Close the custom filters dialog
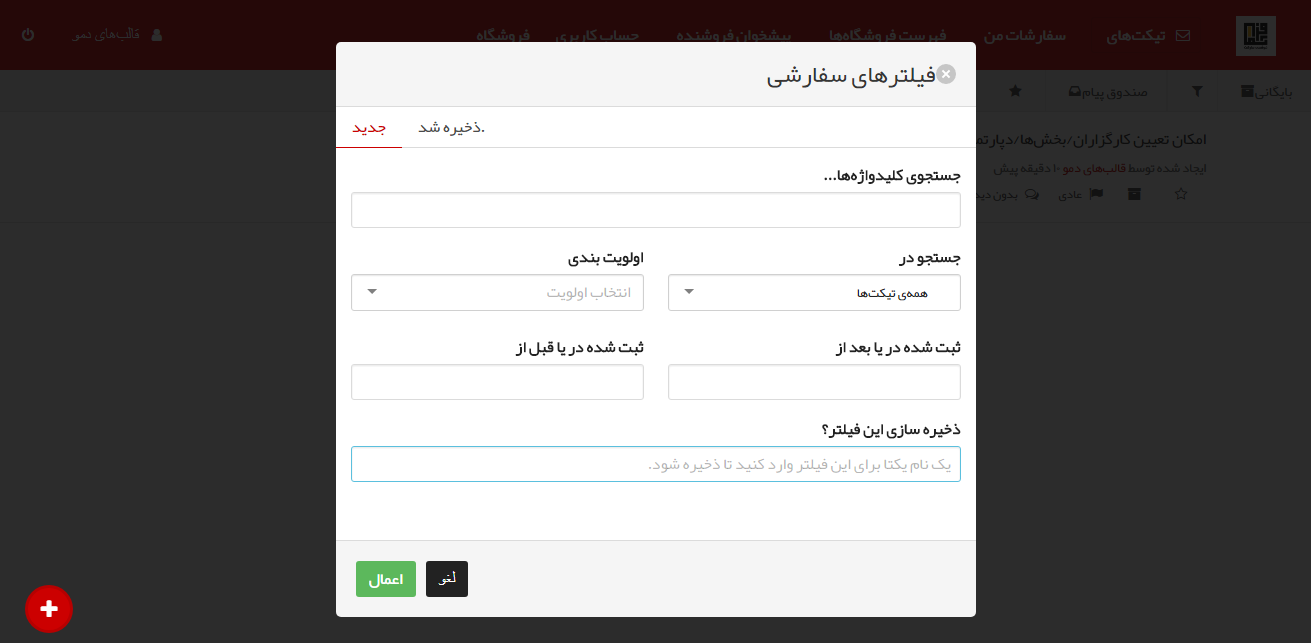 (946, 74)
